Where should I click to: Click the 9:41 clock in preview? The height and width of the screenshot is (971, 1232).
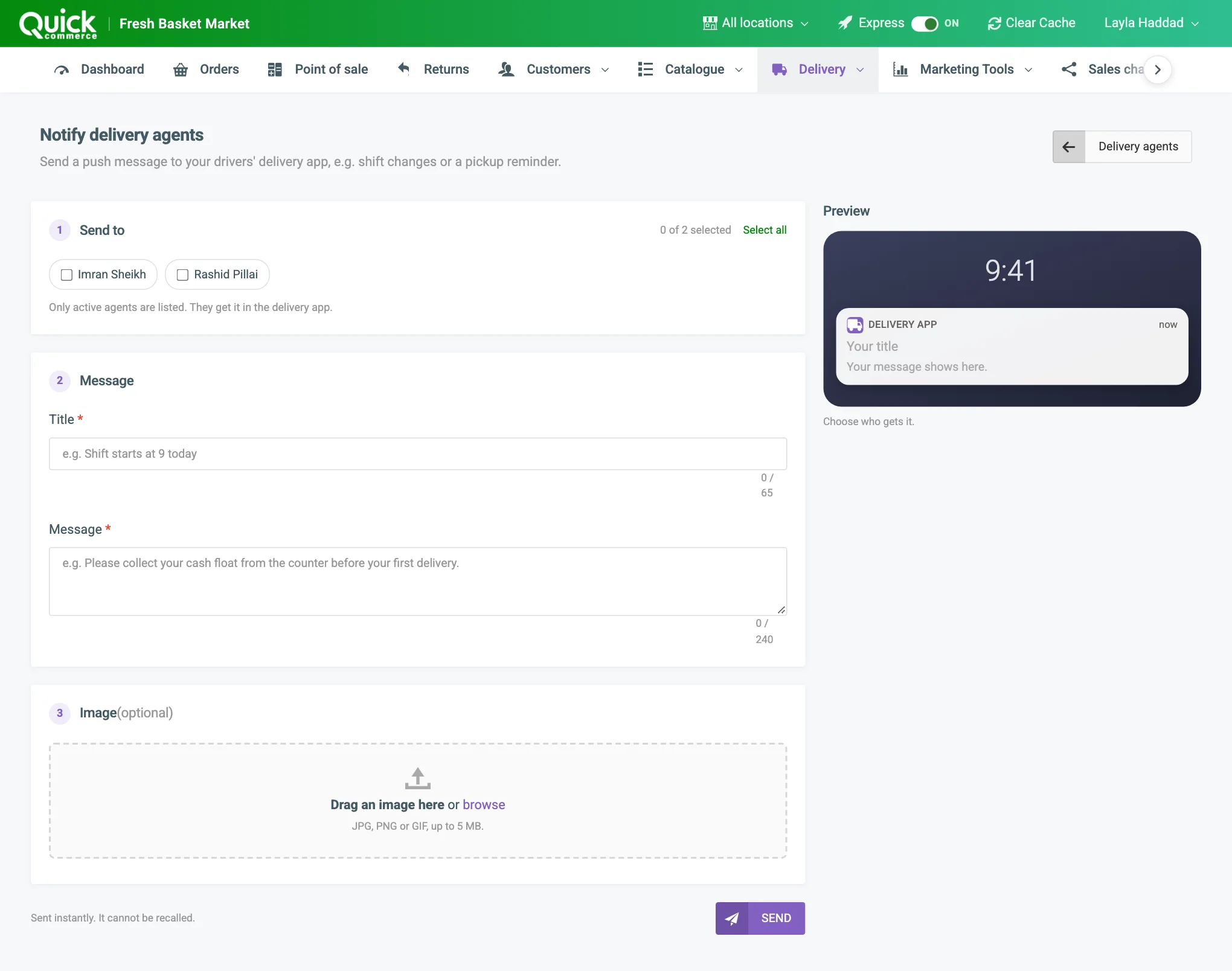pyautogui.click(x=1011, y=271)
